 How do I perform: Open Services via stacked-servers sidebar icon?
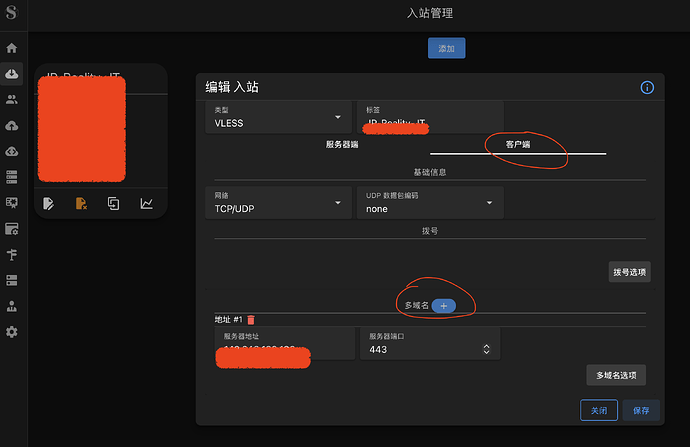click(12, 177)
